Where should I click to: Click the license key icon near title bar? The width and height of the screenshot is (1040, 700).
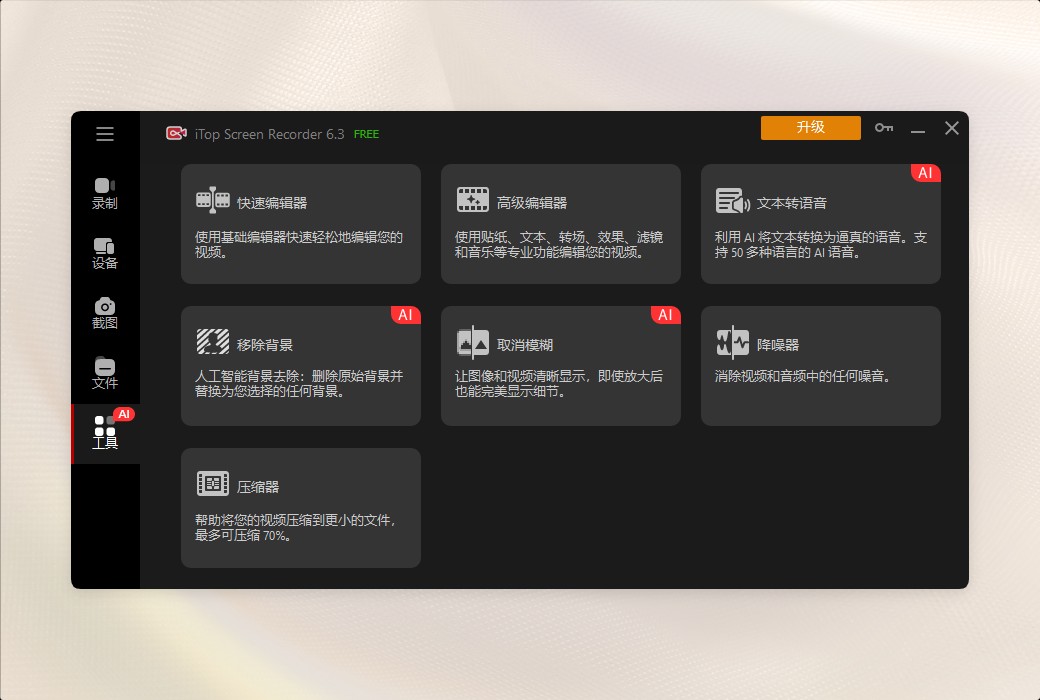883,128
